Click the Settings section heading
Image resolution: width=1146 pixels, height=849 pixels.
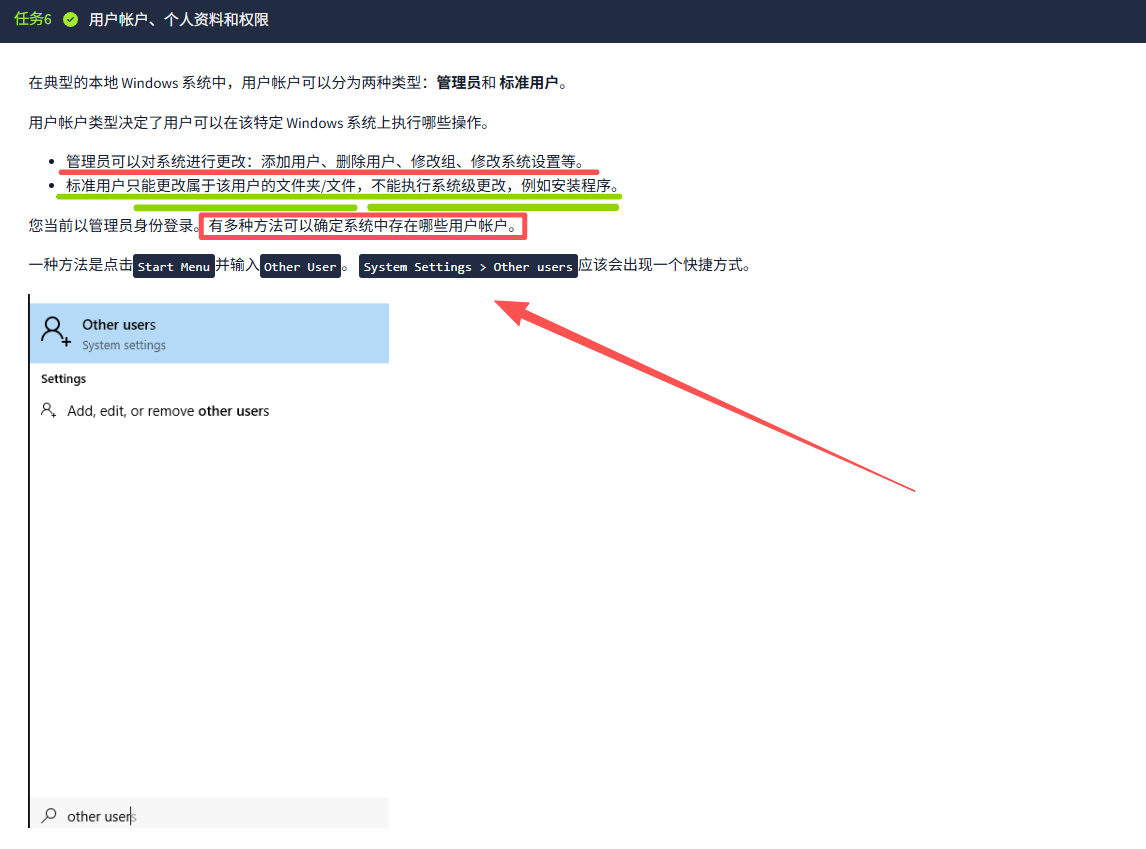[64, 378]
